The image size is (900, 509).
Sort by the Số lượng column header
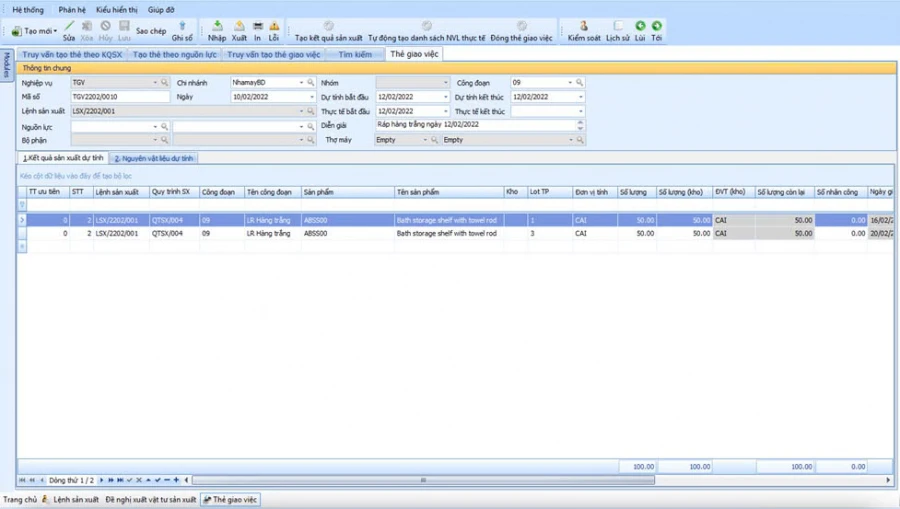click(x=637, y=192)
